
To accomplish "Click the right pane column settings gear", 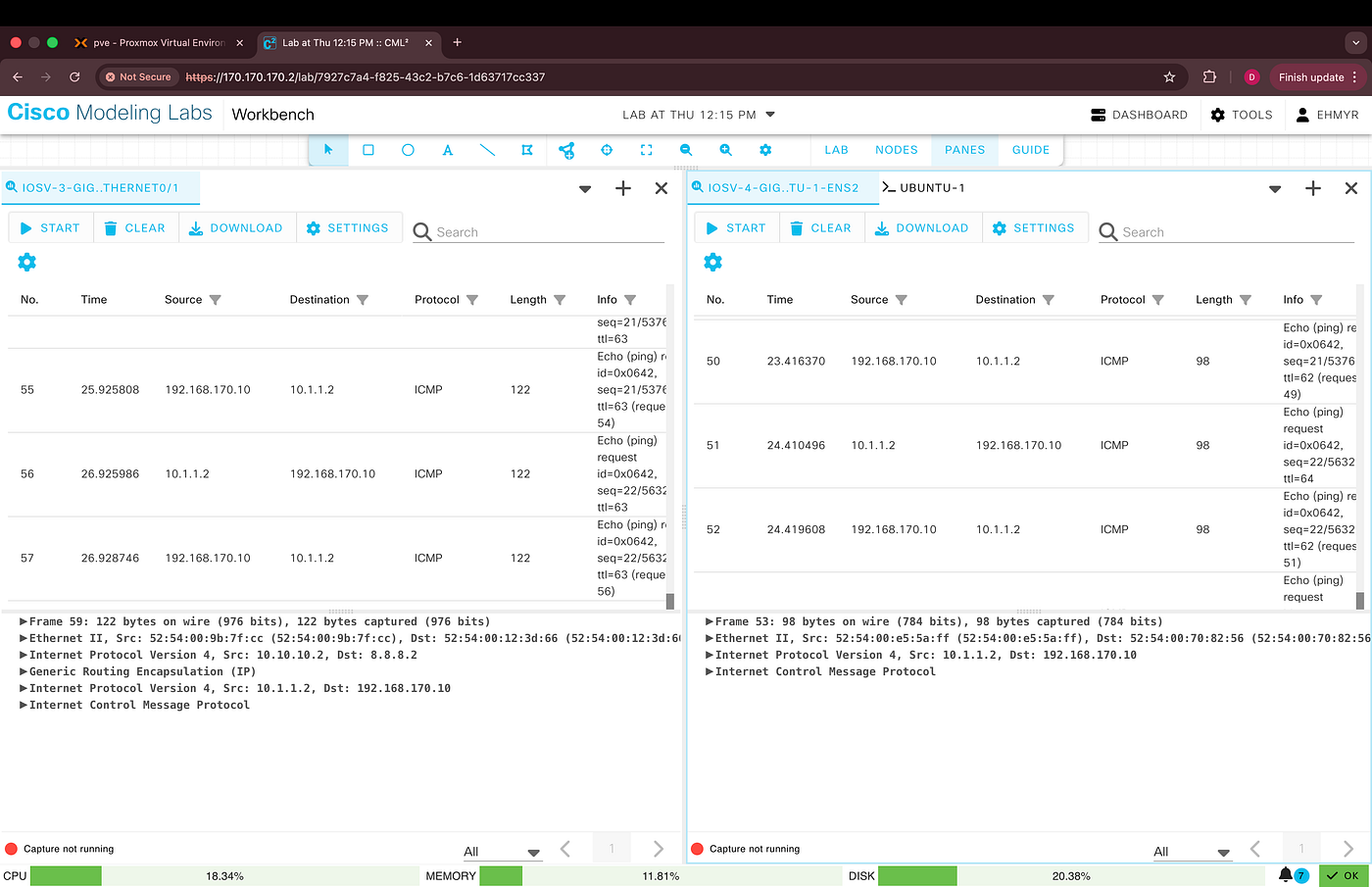I will (x=713, y=262).
